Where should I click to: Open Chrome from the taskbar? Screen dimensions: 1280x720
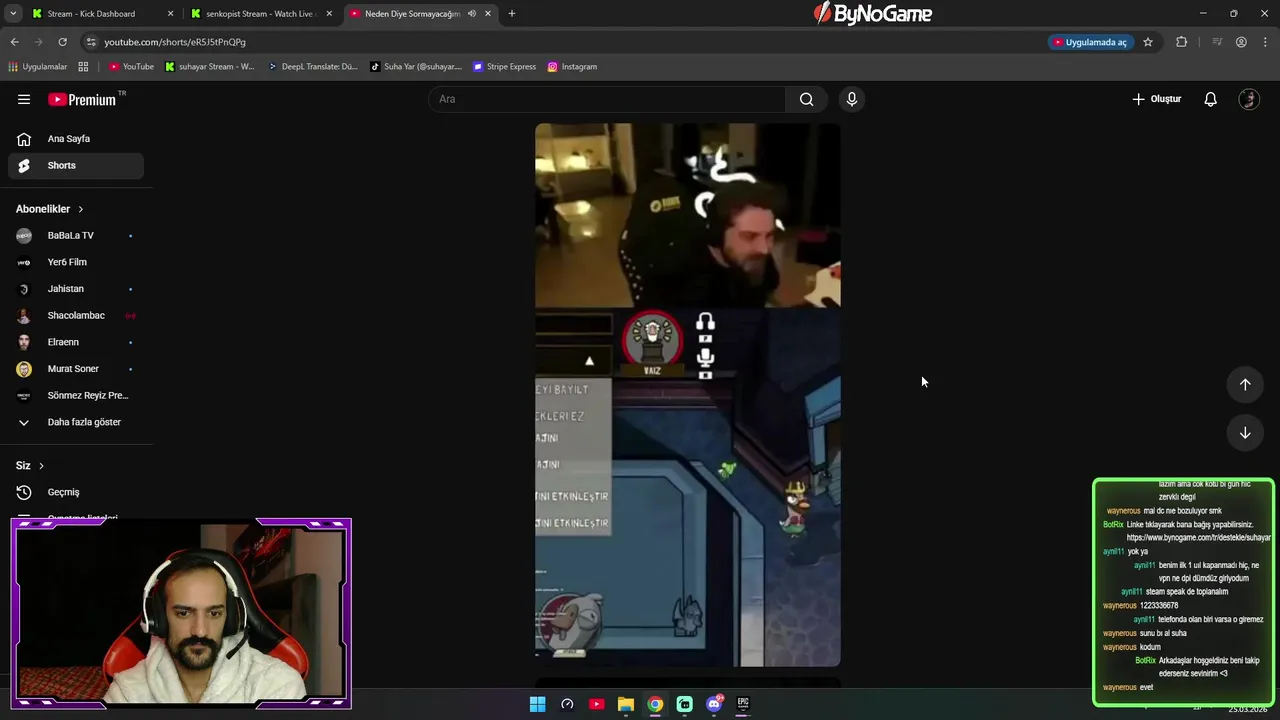point(655,704)
